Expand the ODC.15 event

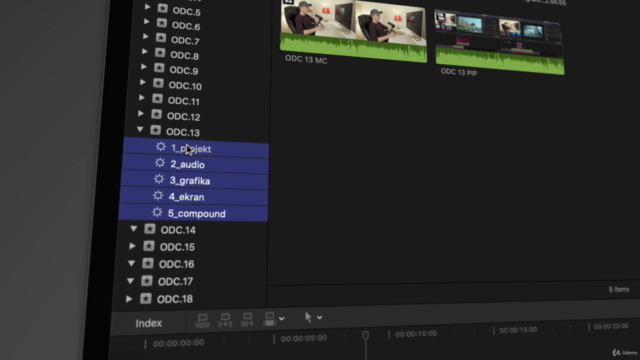[132, 246]
